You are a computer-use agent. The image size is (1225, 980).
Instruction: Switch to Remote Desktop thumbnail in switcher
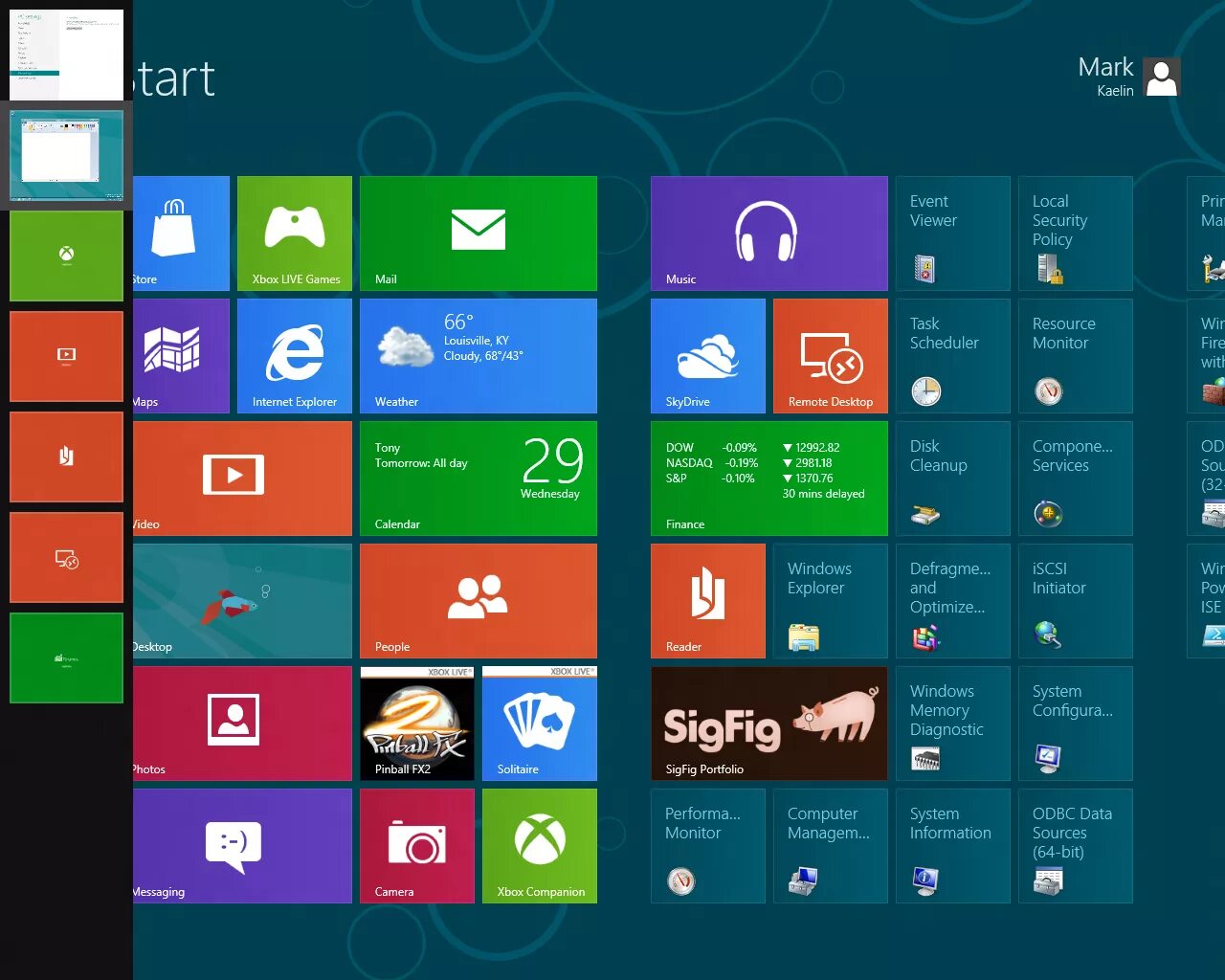pos(66,557)
